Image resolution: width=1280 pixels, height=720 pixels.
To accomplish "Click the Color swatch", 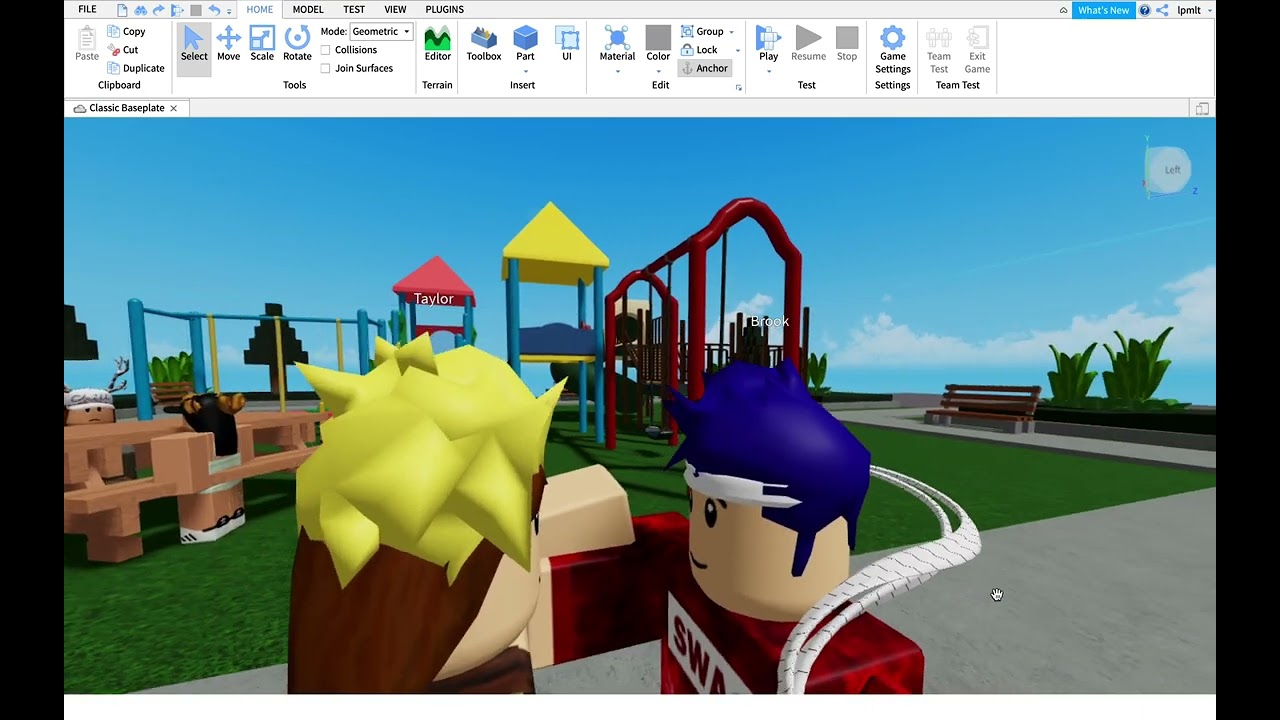I will [658, 39].
